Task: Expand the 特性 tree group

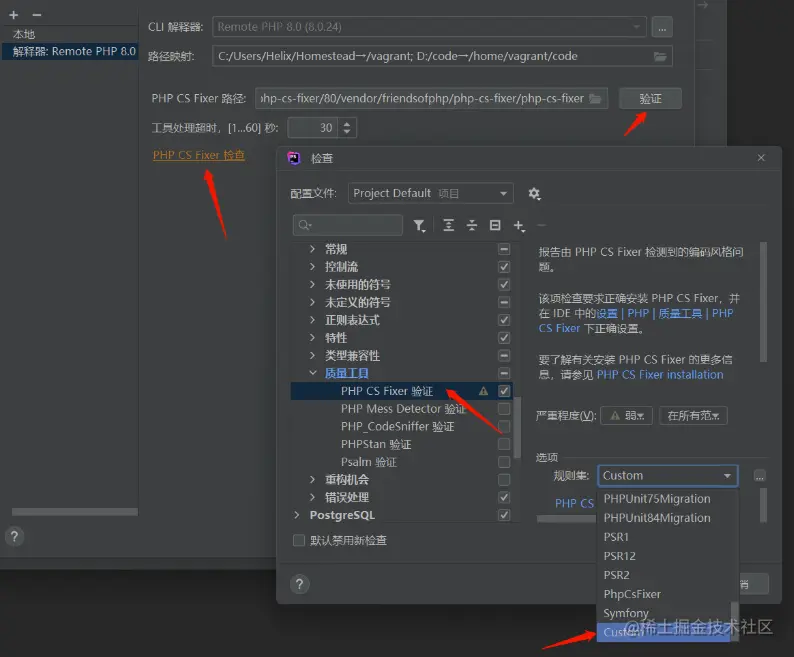Action: tap(312, 338)
